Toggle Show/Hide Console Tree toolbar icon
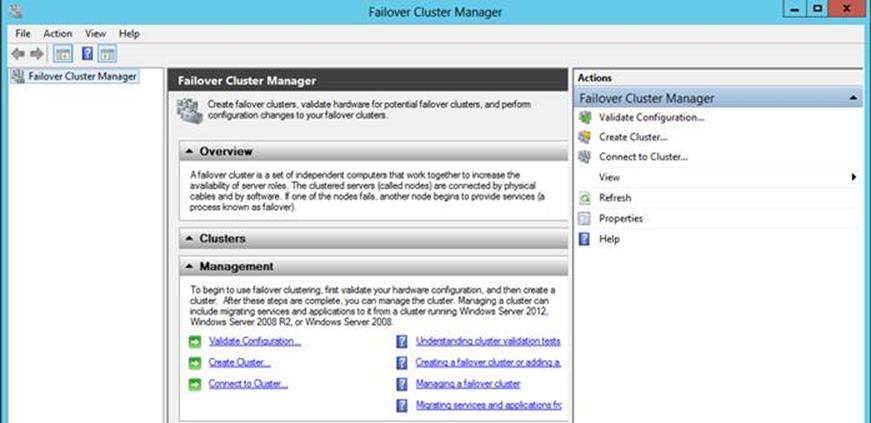Viewport: 871px width, 423px height. point(63,54)
